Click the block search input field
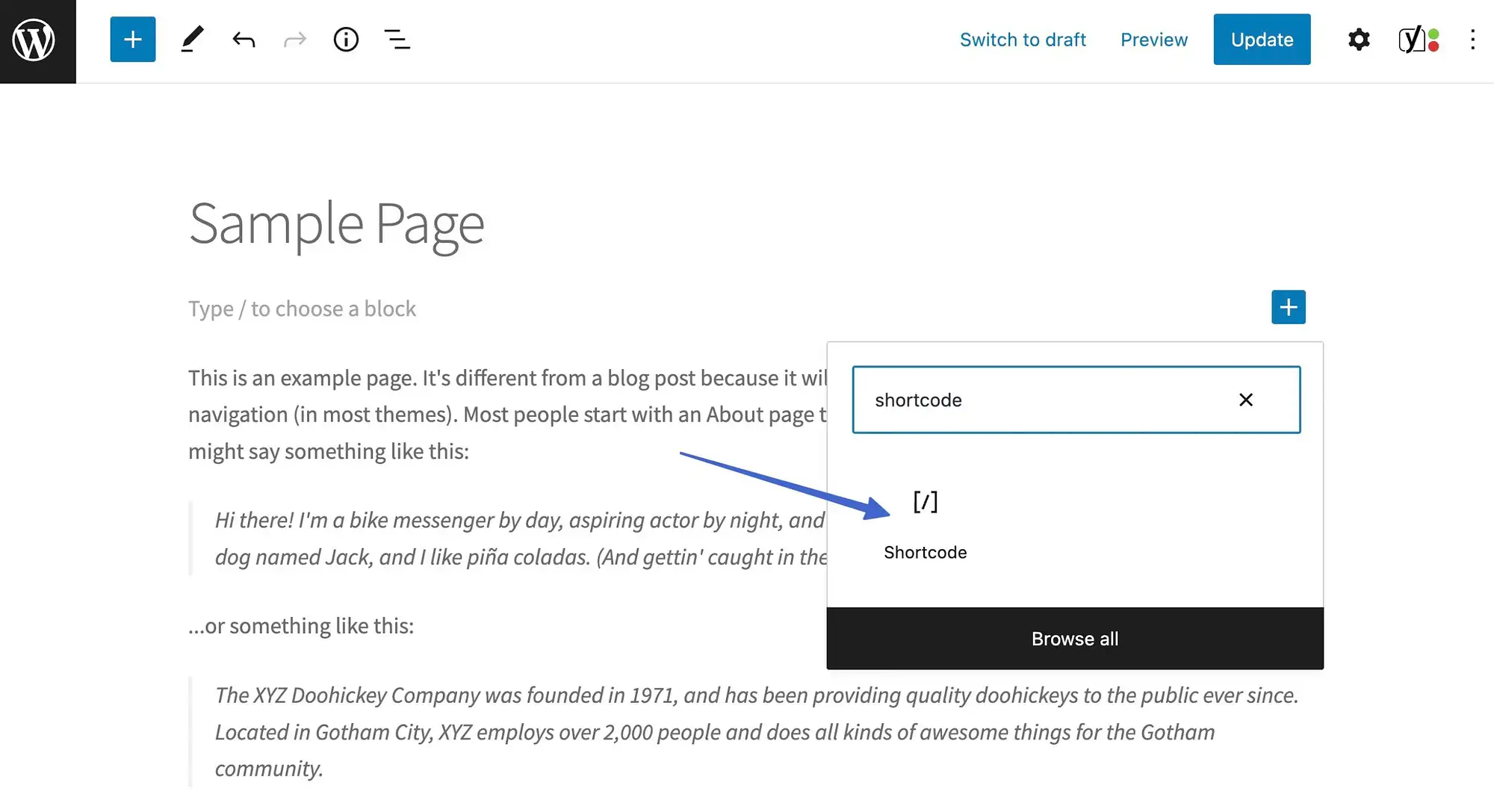The image size is (1494, 812). (1076, 399)
